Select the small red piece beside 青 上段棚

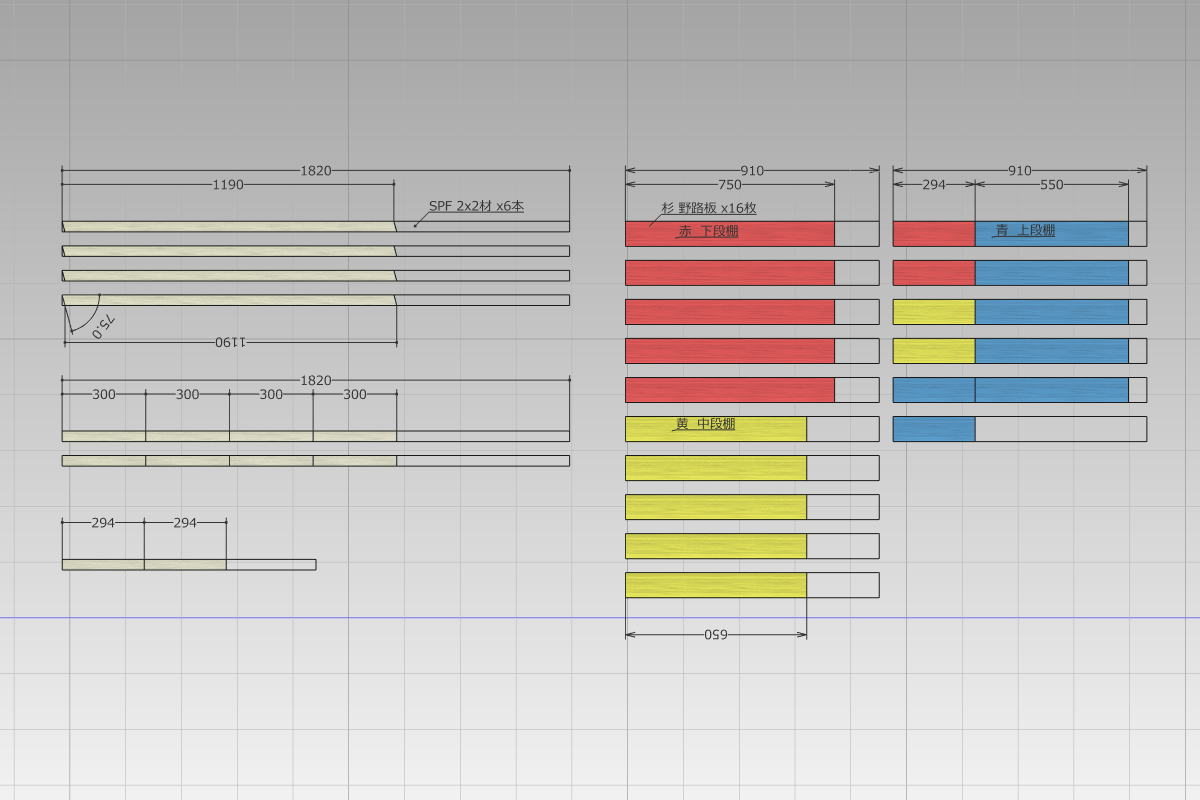[x=934, y=233]
